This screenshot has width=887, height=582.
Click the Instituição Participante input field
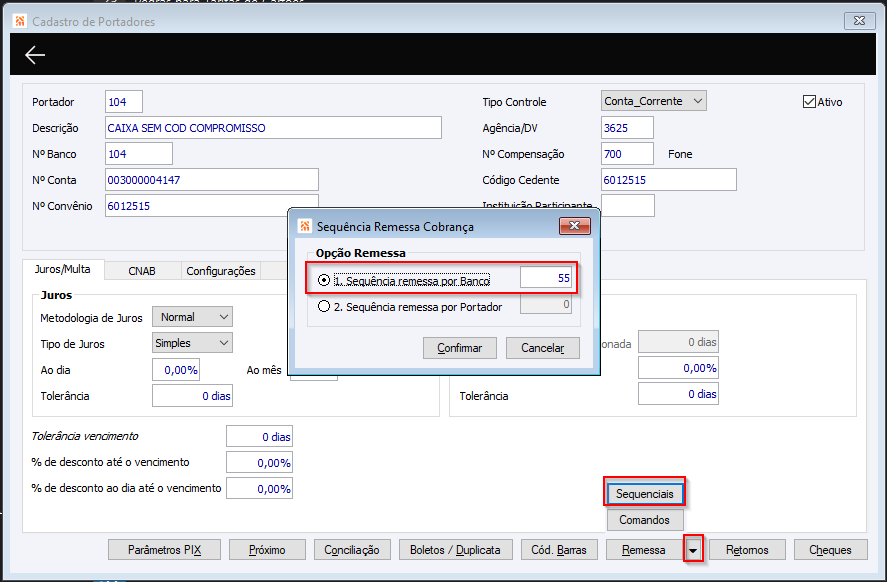tap(628, 205)
